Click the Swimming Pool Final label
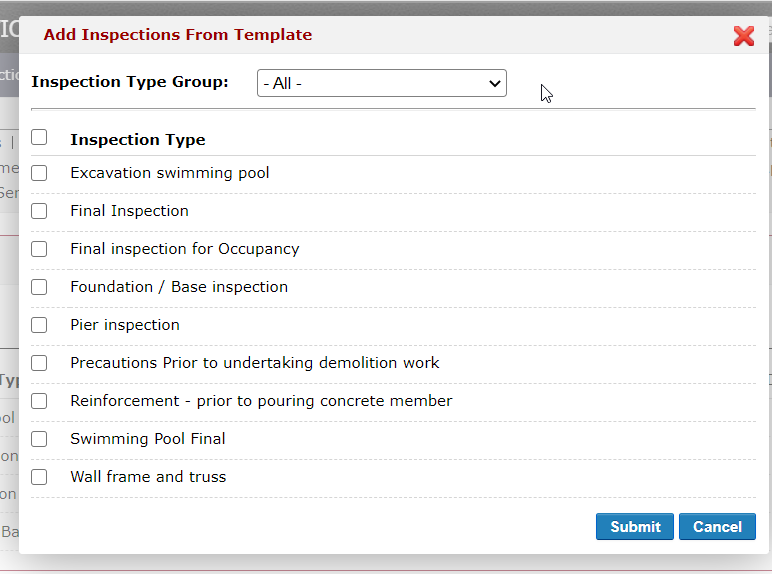Viewport: 772px width, 574px height. click(x=147, y=439)
